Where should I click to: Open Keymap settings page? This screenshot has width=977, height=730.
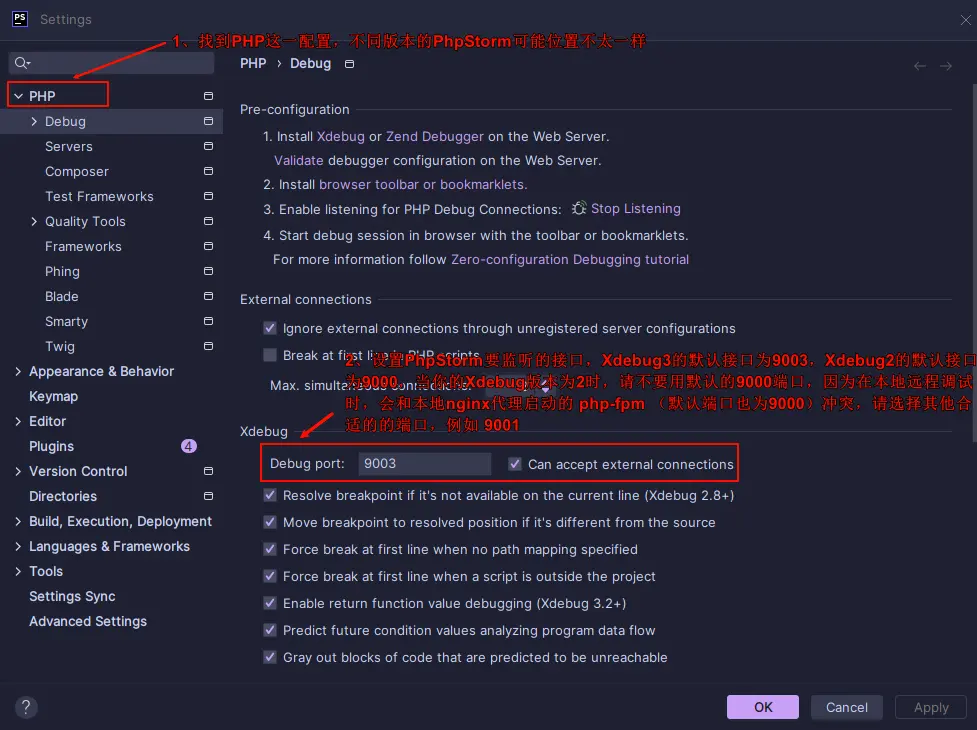tap(54, 396)
